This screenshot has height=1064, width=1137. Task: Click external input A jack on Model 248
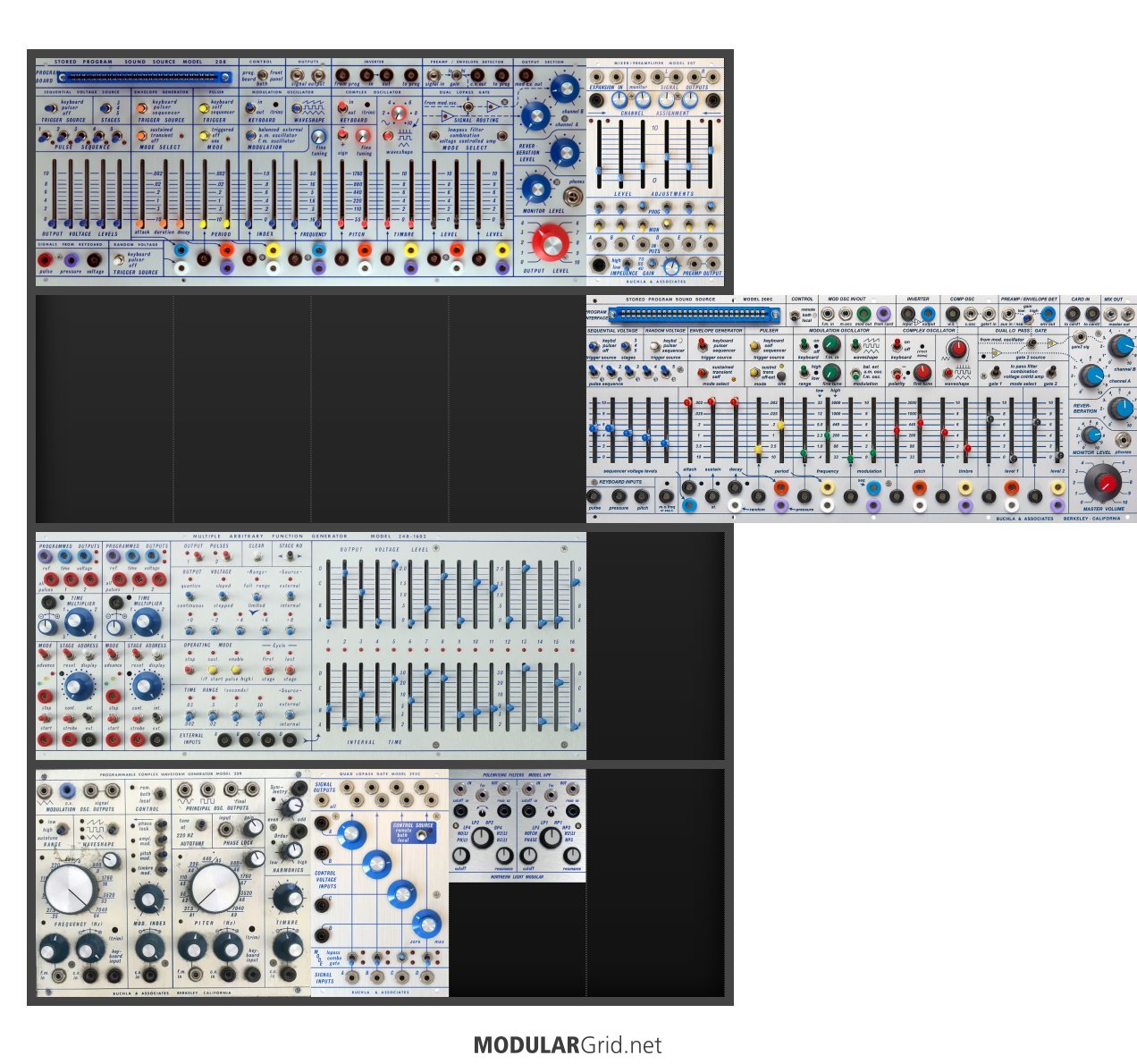pos(223,739)
